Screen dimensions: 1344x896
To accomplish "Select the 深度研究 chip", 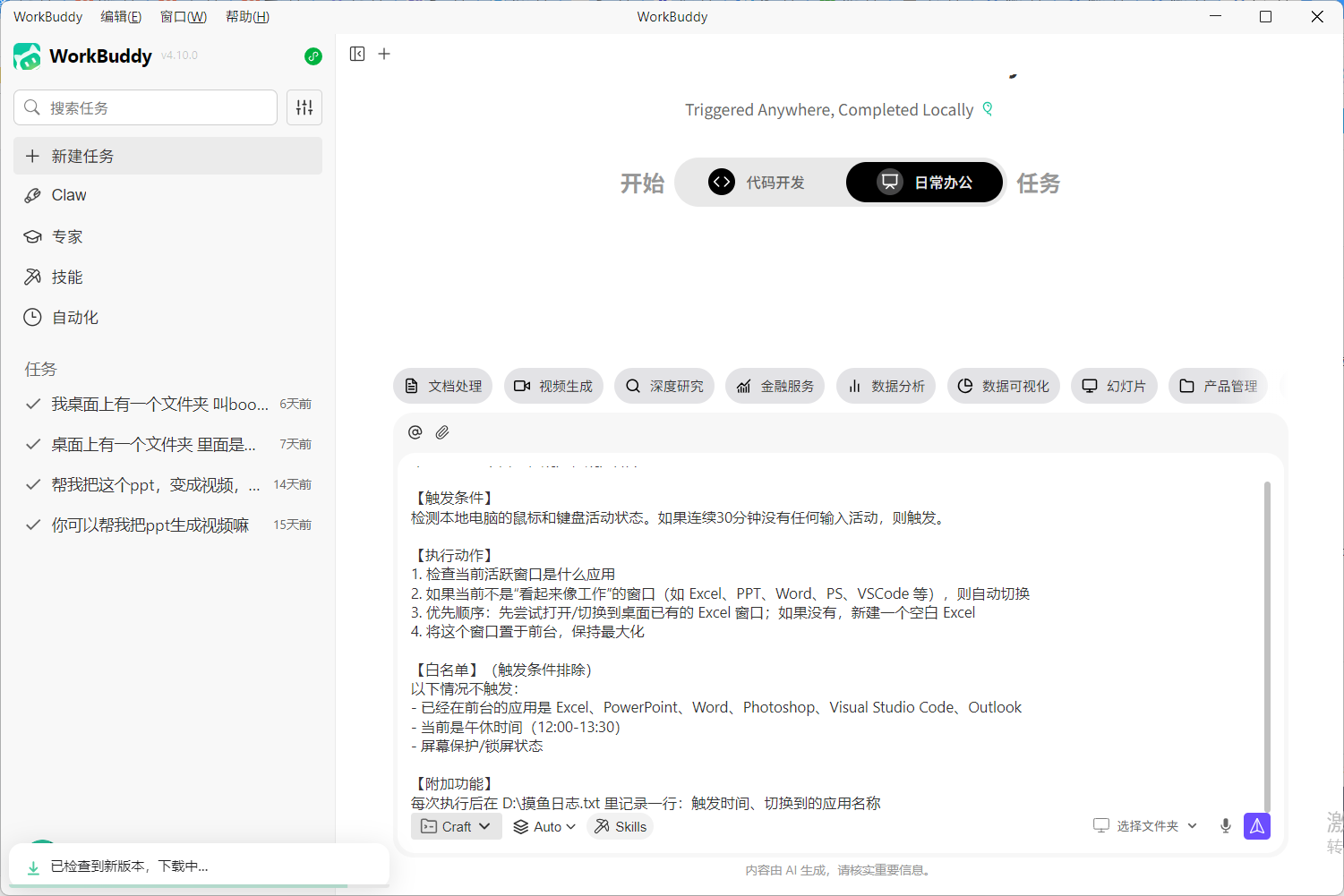I will 664,386.
